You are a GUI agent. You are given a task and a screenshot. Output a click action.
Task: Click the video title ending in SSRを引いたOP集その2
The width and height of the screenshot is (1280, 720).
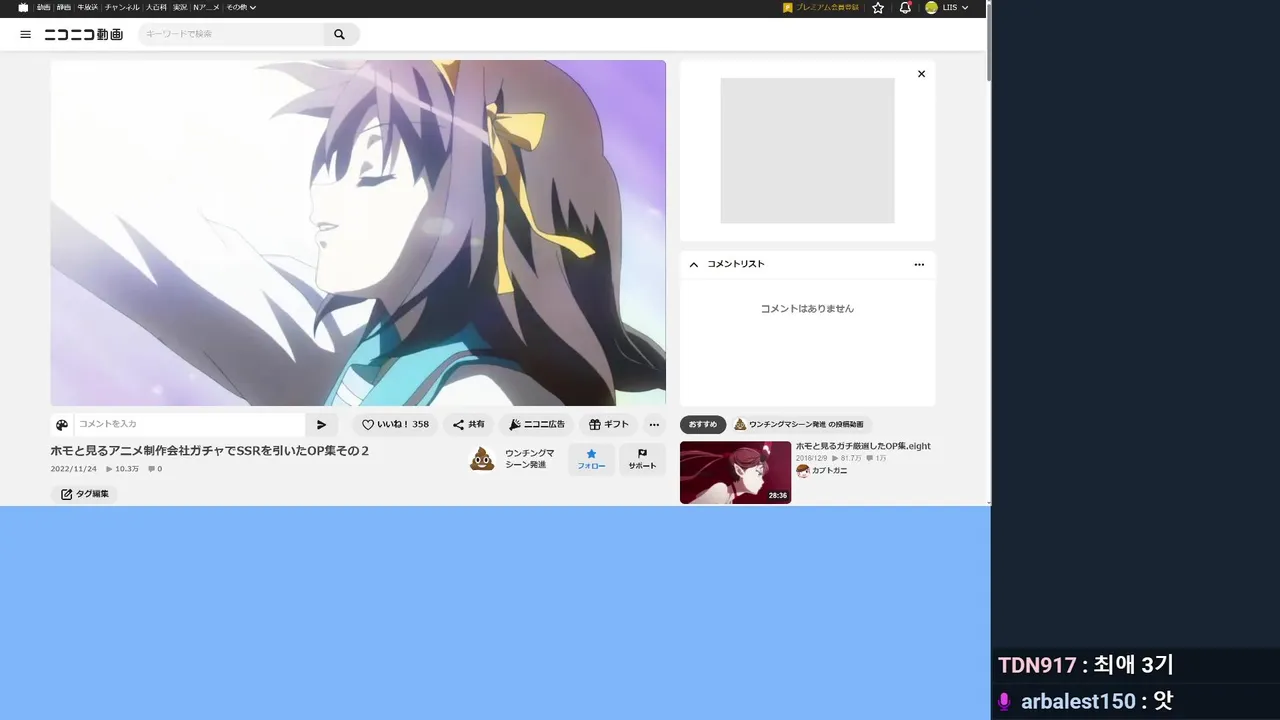click(x=210, y=451)
